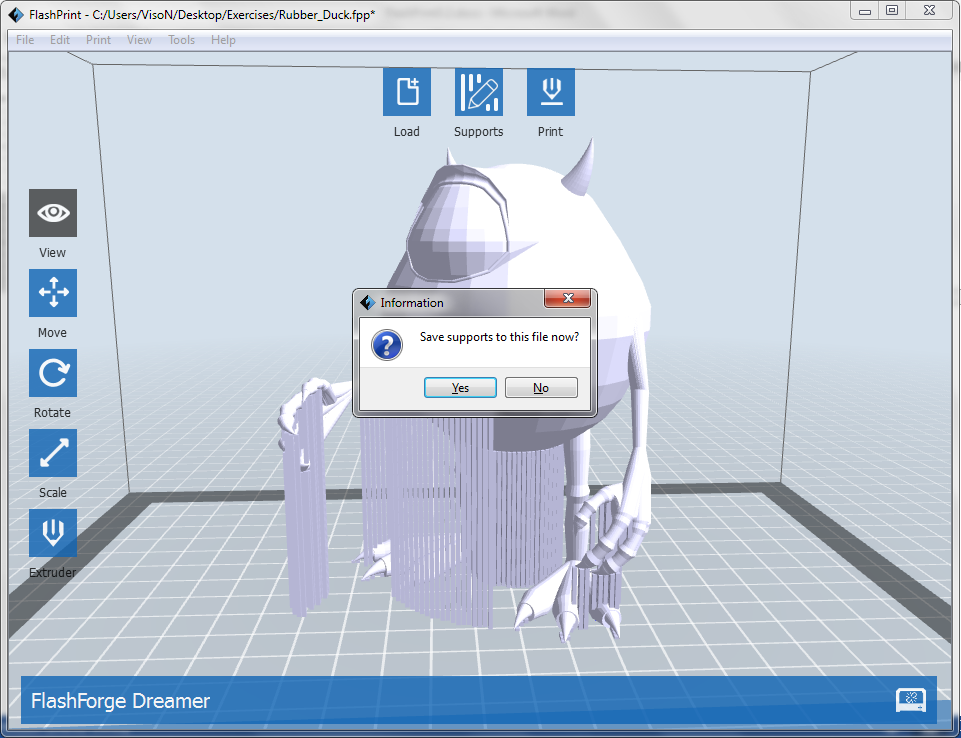Open the Edit menu
This screenshot has height=738, width=961.
(59, 40)
